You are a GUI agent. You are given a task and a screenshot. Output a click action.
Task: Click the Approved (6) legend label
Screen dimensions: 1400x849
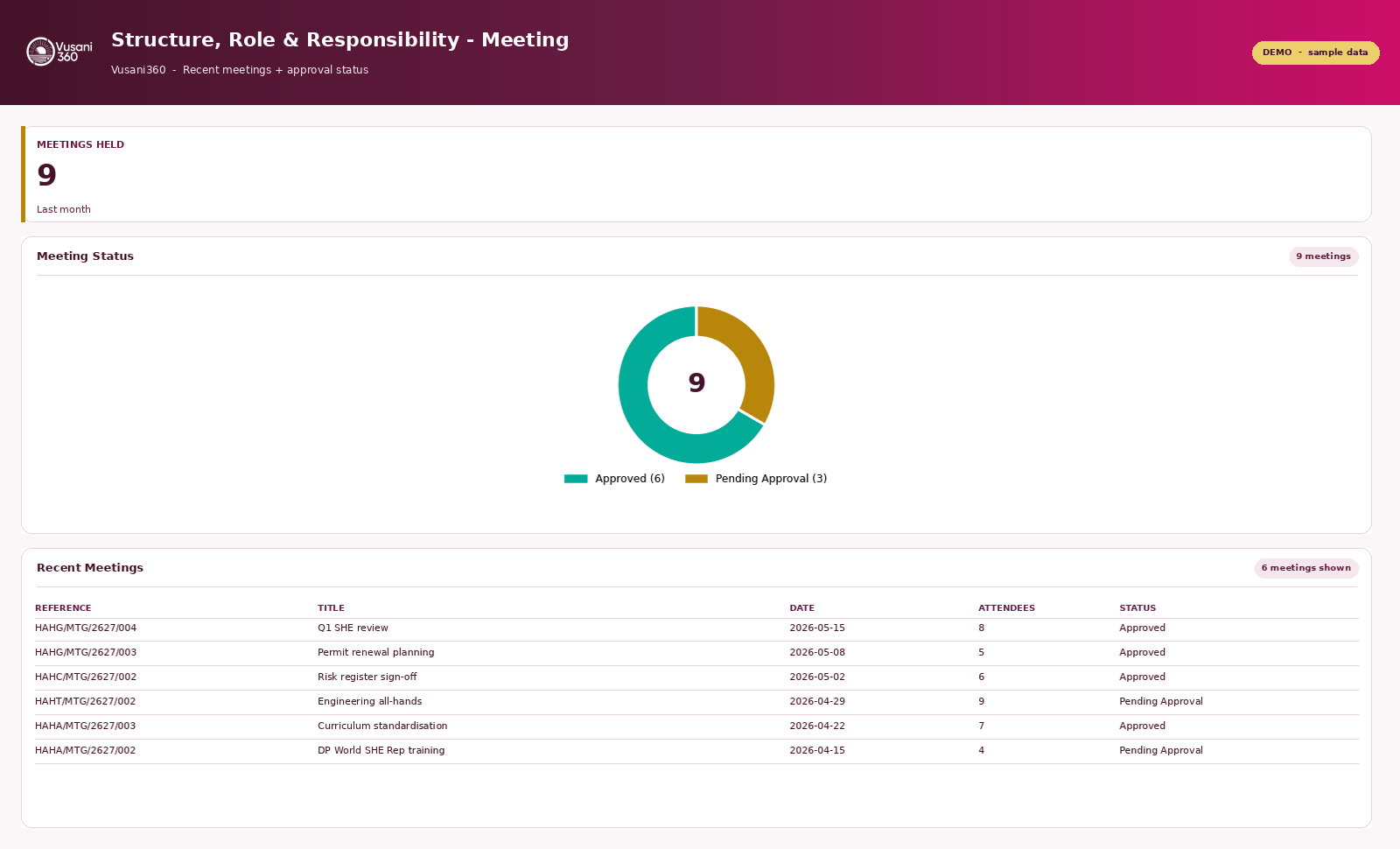630,479
